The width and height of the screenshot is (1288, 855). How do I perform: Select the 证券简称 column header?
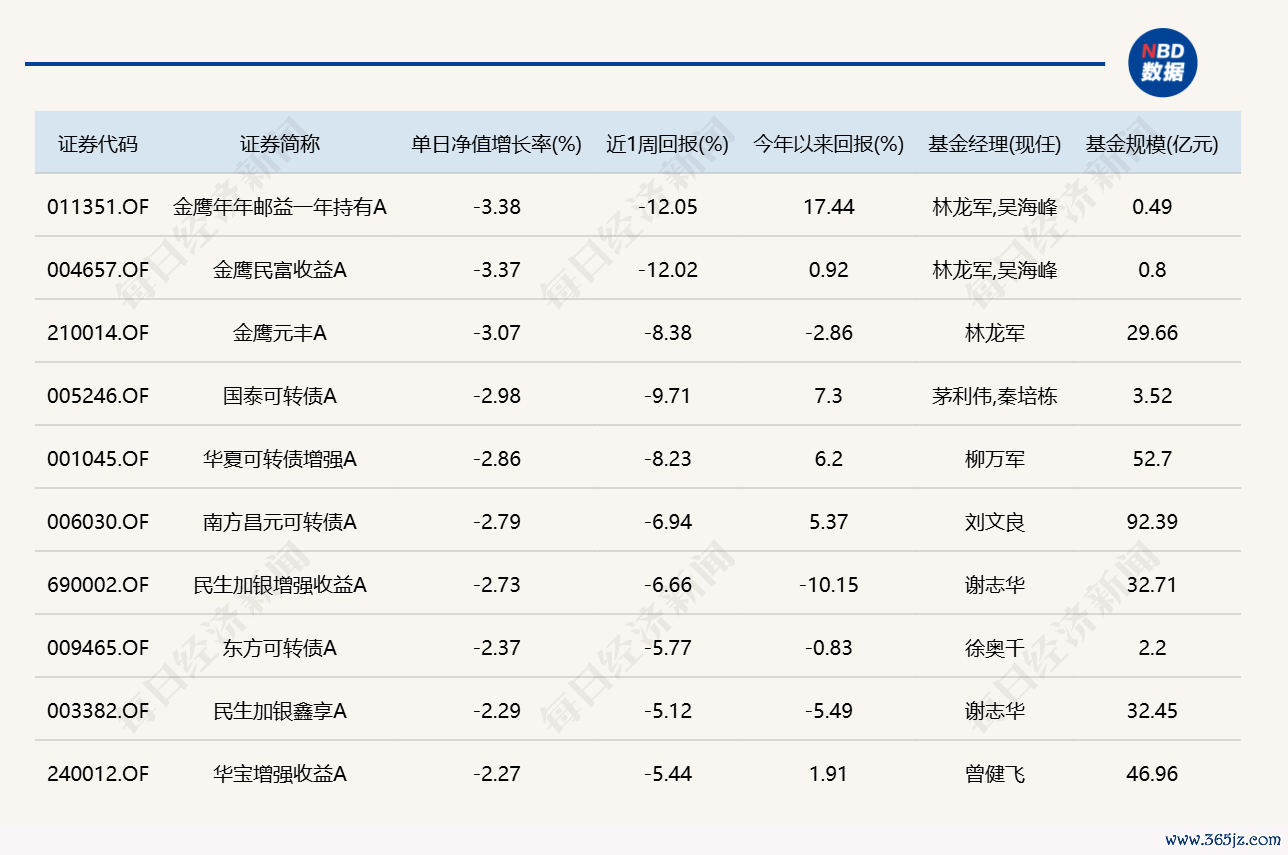click(280, 144)
